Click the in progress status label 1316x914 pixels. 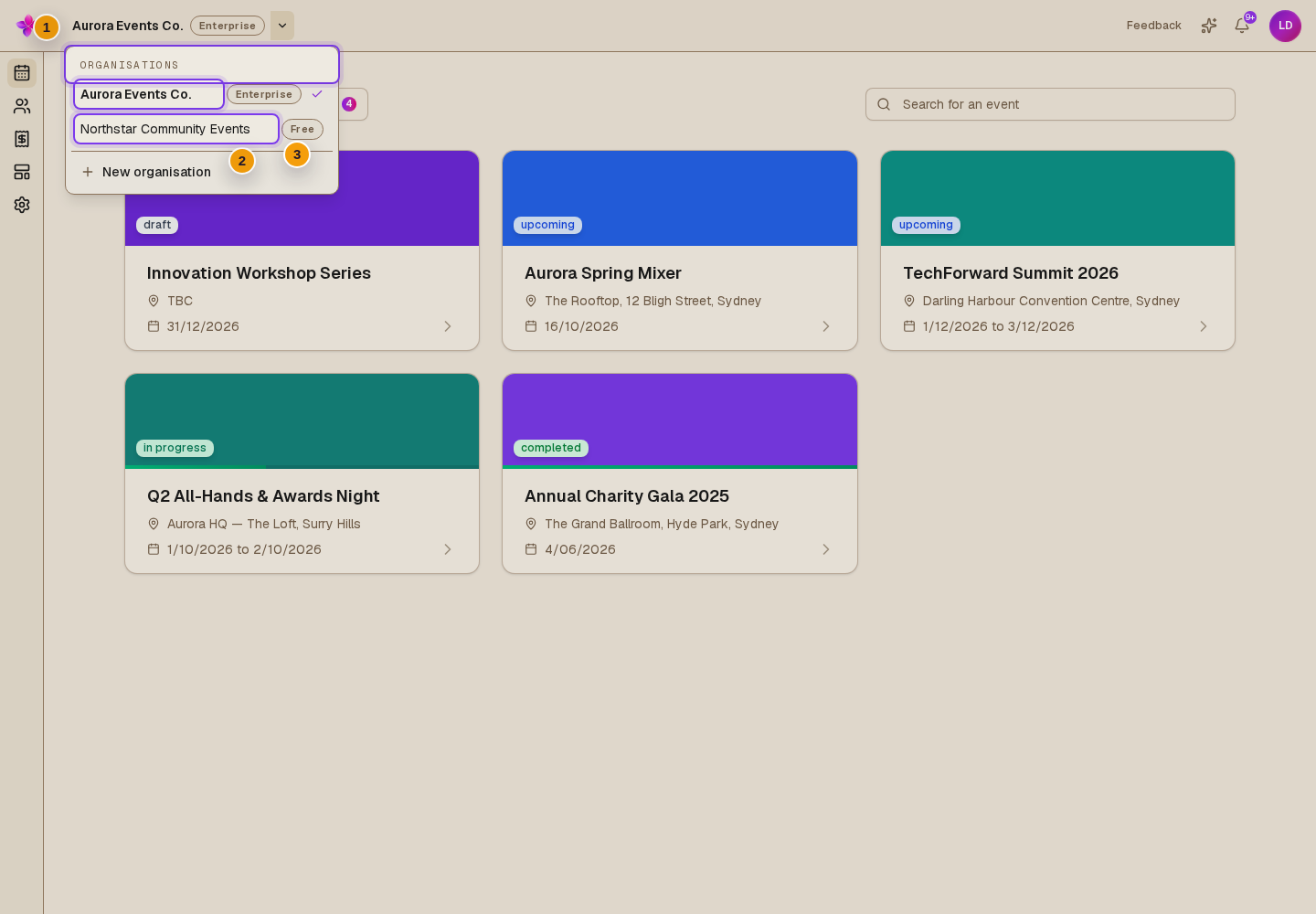[x=175, y=448]
